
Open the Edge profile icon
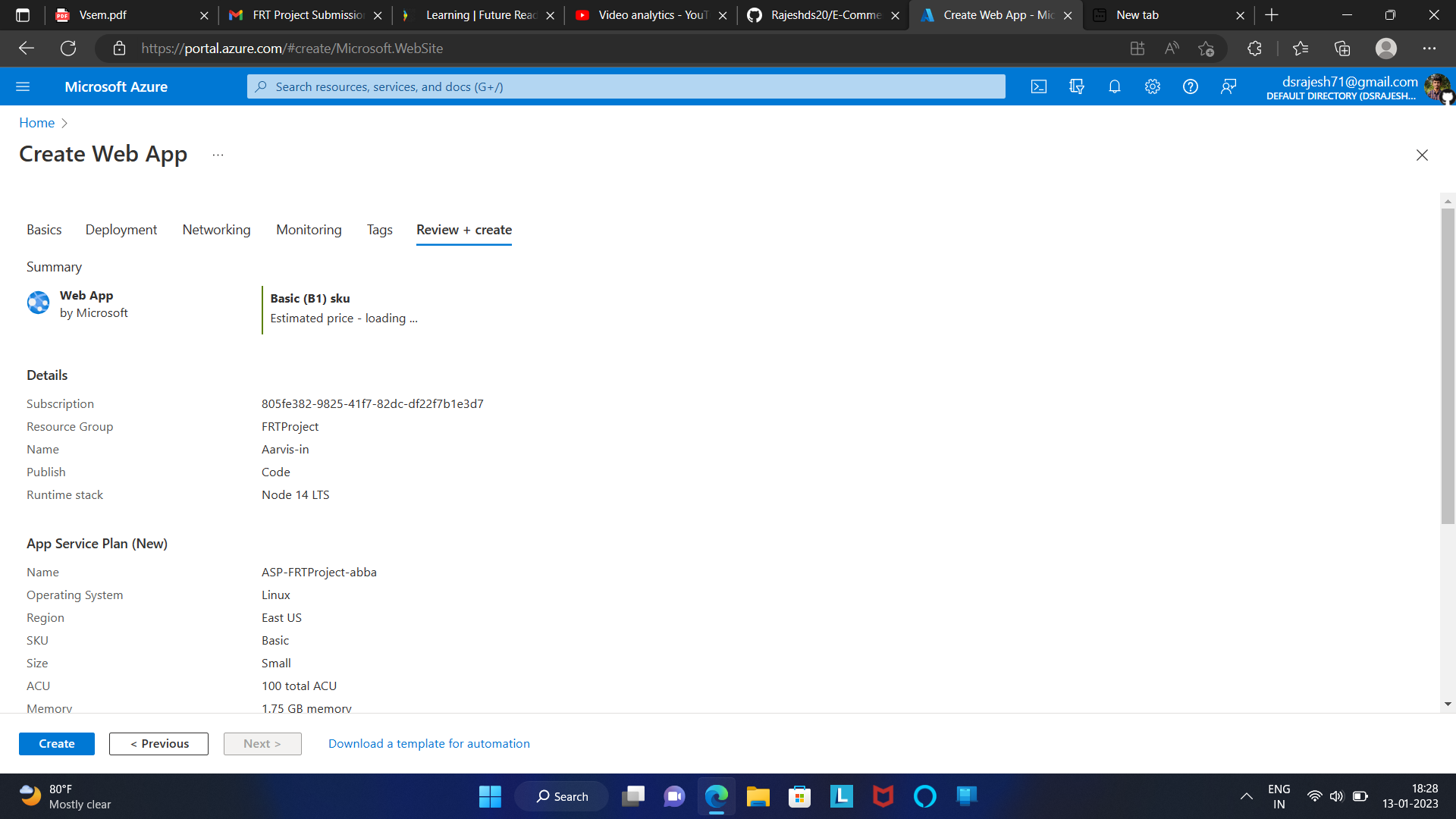[x=1386, y=49]
